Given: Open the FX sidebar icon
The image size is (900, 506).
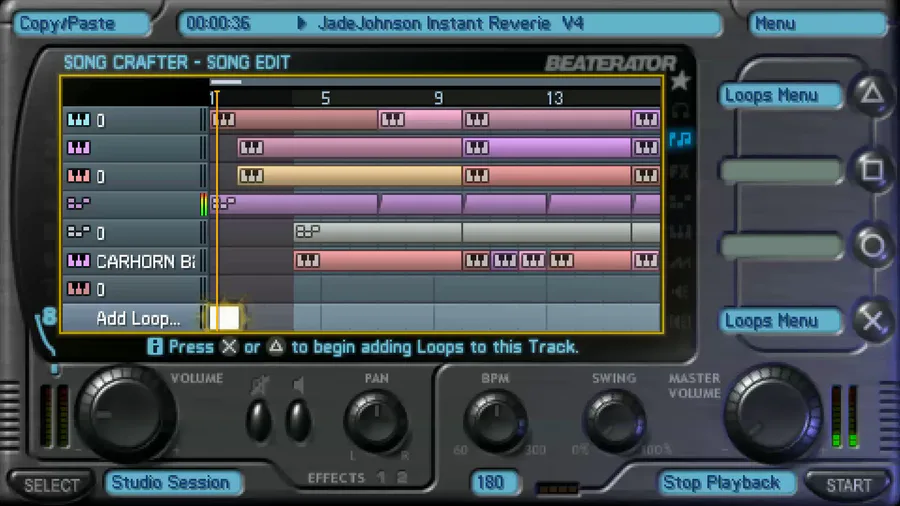Looking at the screenshot, I should coord(680,172).
